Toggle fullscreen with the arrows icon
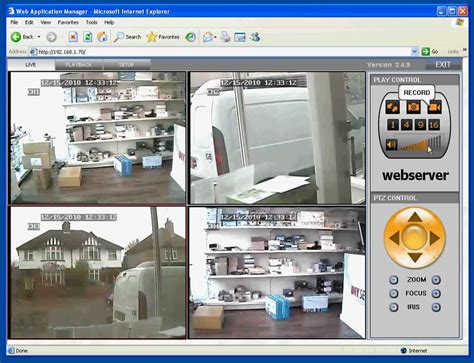474x363 pixels. (392, 108)
